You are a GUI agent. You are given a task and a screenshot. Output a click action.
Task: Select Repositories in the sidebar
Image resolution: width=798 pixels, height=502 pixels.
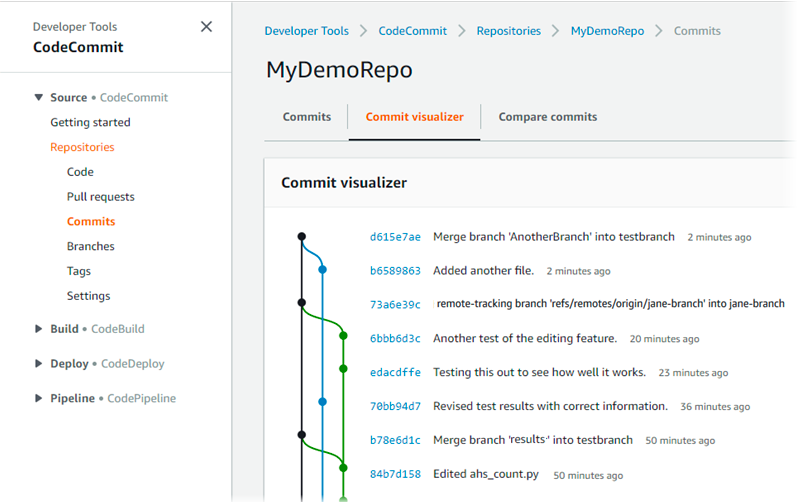coord(82,147)
